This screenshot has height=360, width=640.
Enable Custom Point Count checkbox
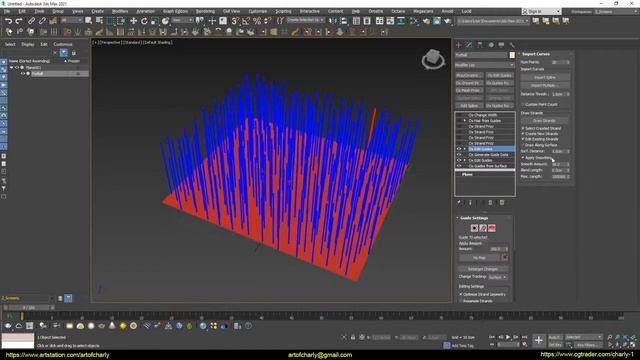click(x=523, y=104)
